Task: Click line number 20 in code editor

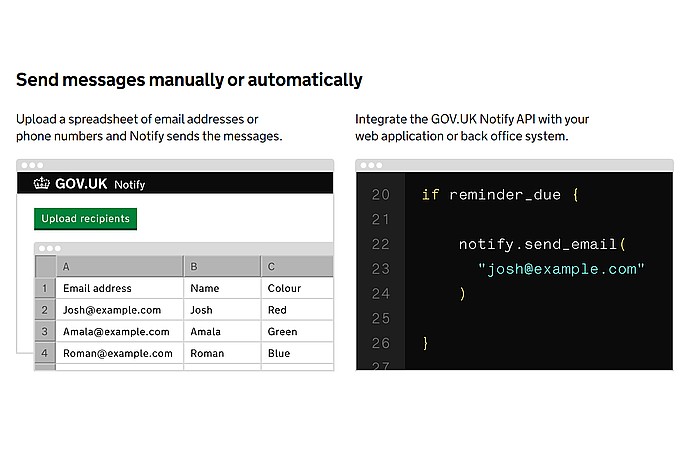Action: point(381,195)
